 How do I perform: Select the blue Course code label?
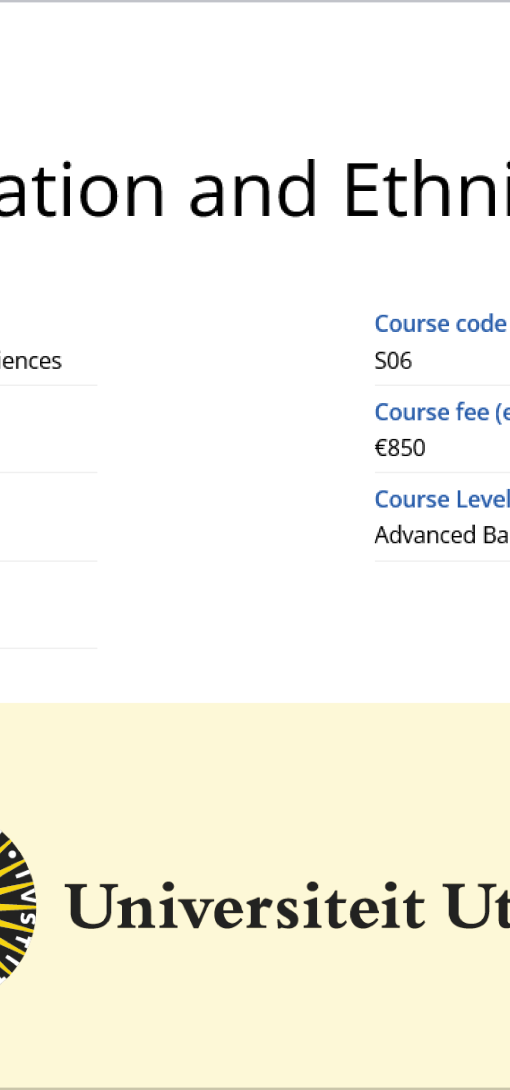click(x=441, y=324)
